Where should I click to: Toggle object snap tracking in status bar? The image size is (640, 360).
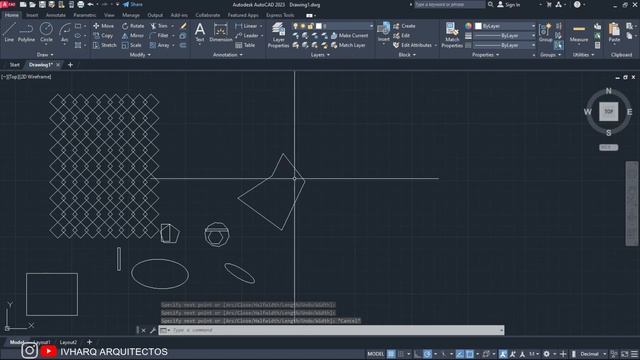460,354
